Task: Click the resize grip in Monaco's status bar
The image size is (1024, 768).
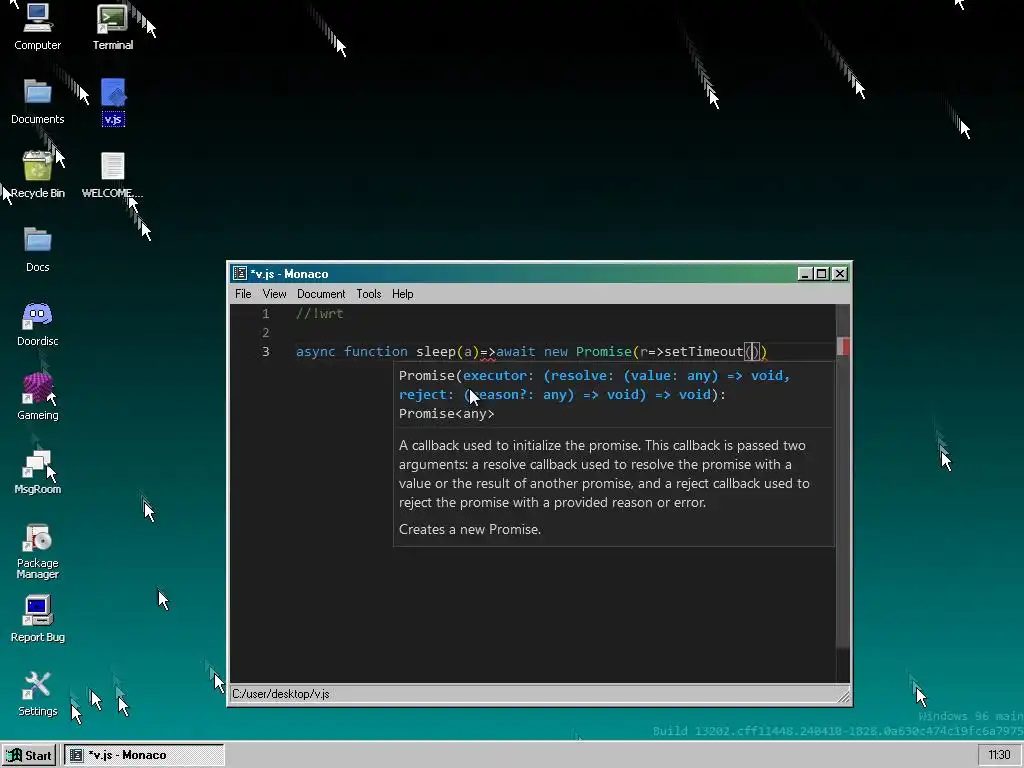Action: pos(844,697)
